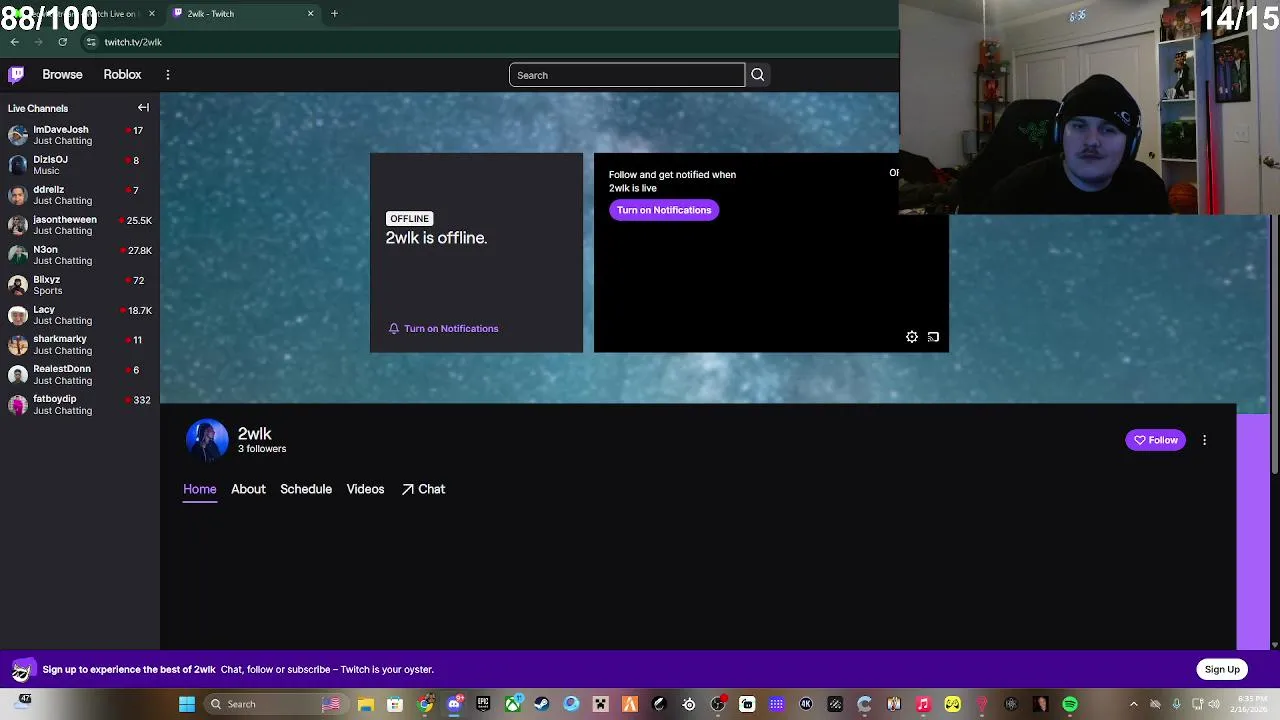Viewport: 1280px width, 720px height.
Task: Switch to the Schedule tab
Action: pos(306,489)
